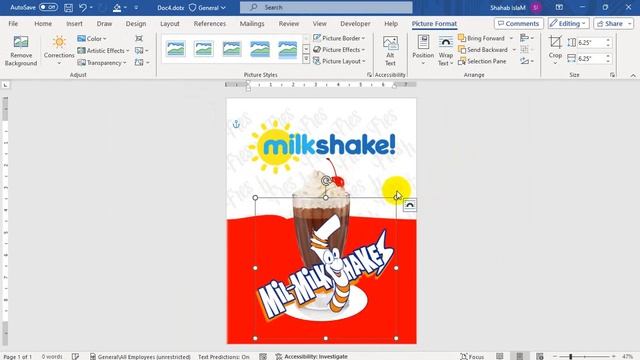The width and height of the screenshot is (640, 360).
Task: Toggle the AutoSave switch
Action: tap(48, 7)
